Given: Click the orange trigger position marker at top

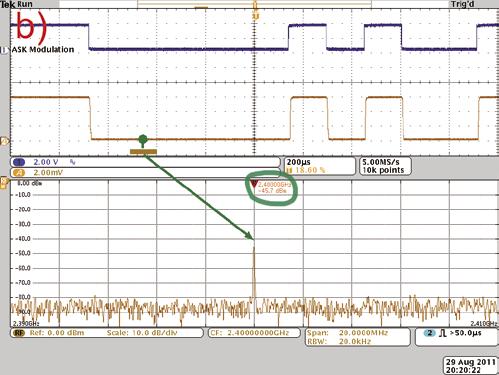Looking at the screenshot, I should [x=255, y=16].
